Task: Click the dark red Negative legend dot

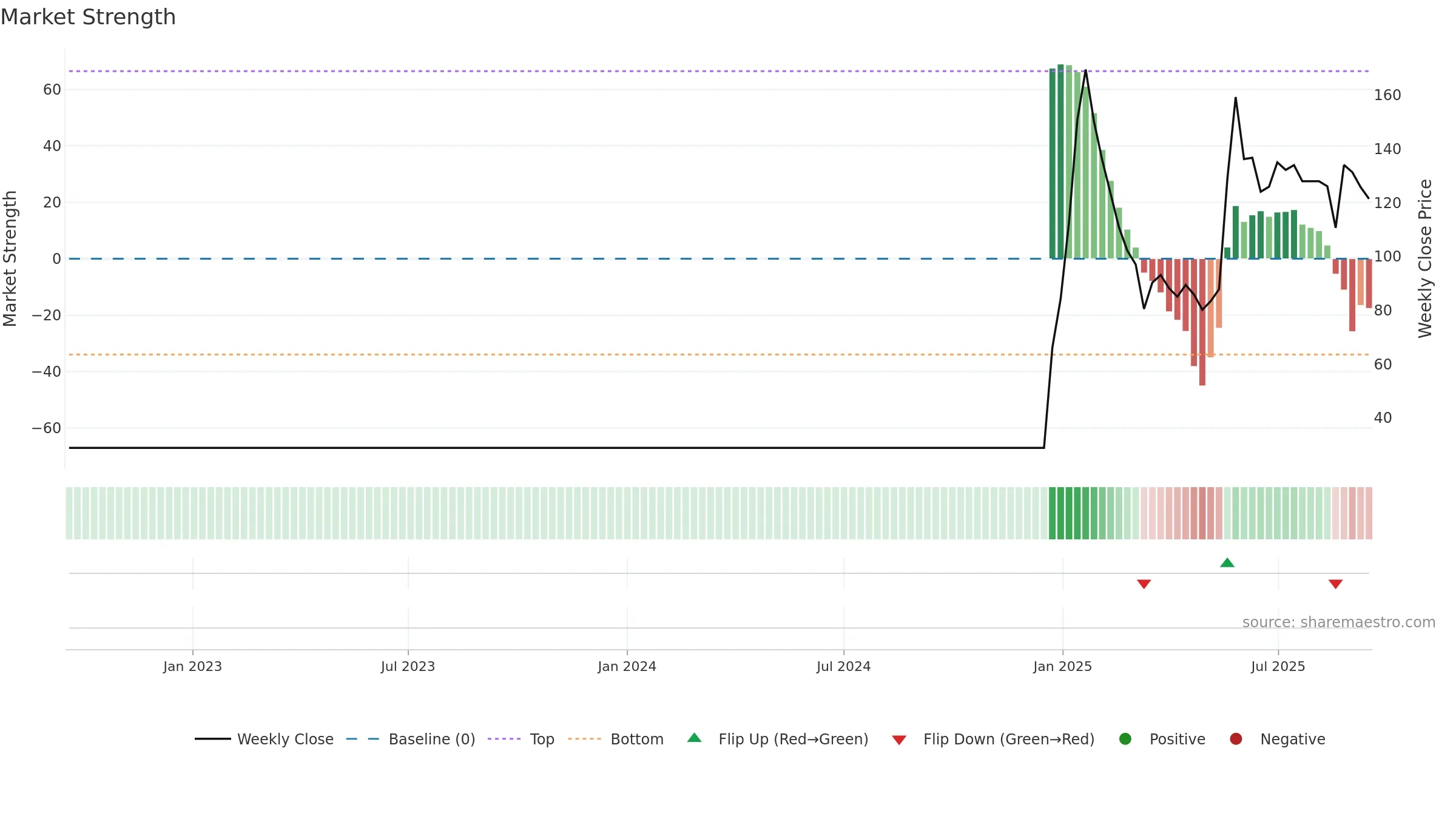Action: (x=1236, y=739)
